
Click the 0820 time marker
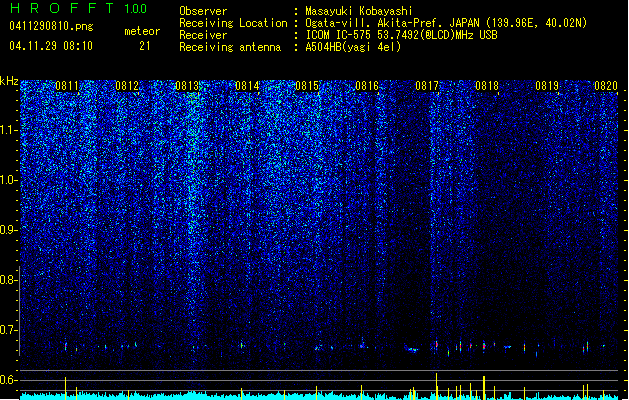[606, 86]
